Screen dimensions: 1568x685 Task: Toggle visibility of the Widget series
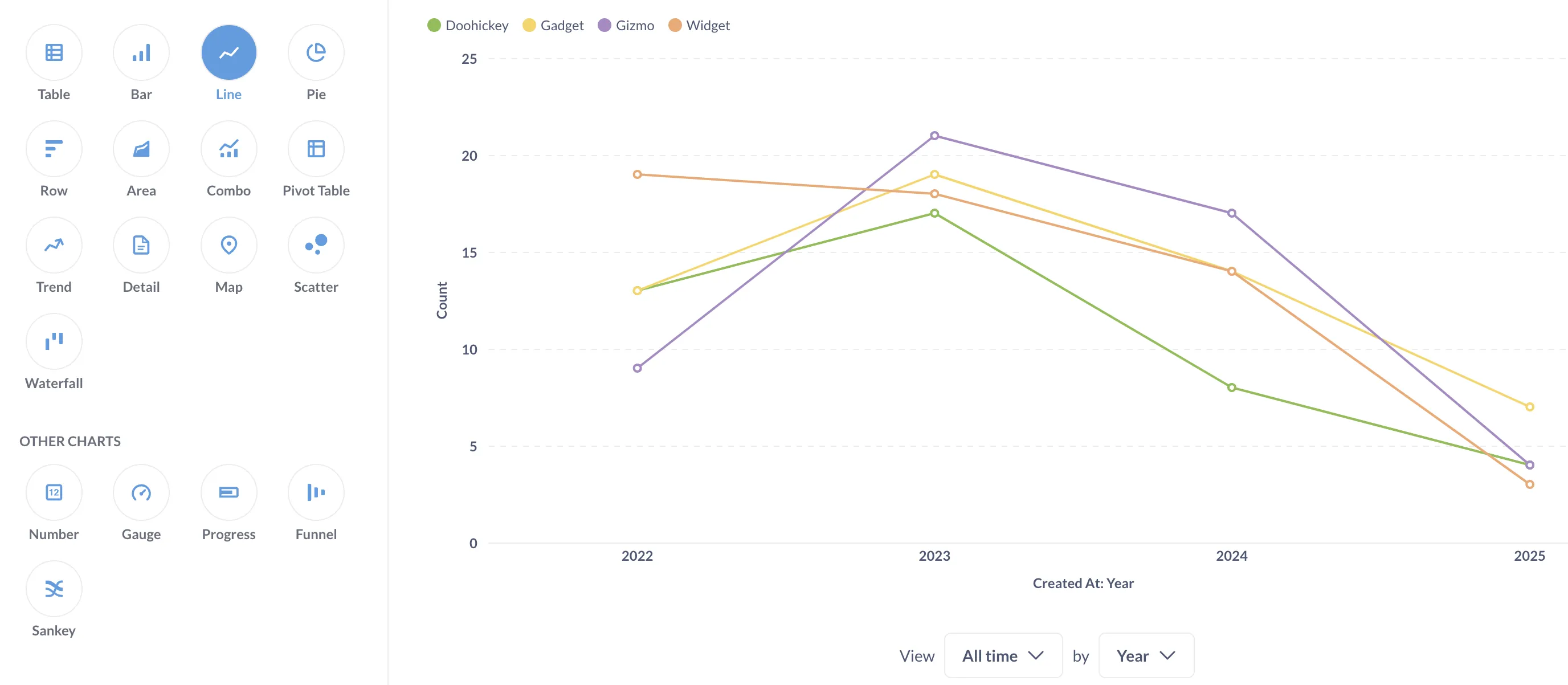(x=699, y=25)
